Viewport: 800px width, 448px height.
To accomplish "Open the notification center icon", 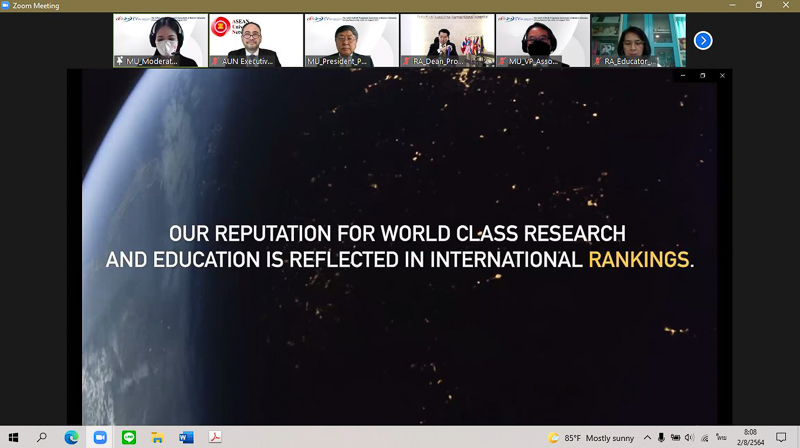I will (x=781, y=437).
